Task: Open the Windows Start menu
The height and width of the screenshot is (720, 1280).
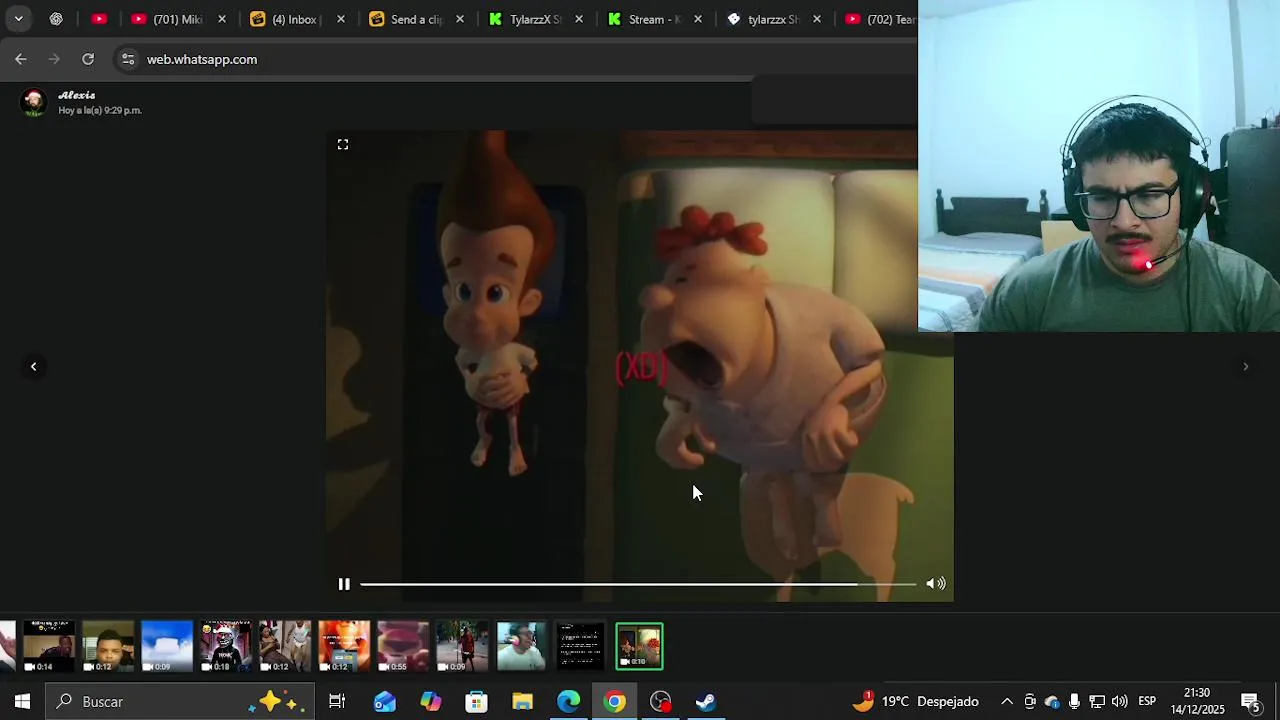Action: (22, 702)
